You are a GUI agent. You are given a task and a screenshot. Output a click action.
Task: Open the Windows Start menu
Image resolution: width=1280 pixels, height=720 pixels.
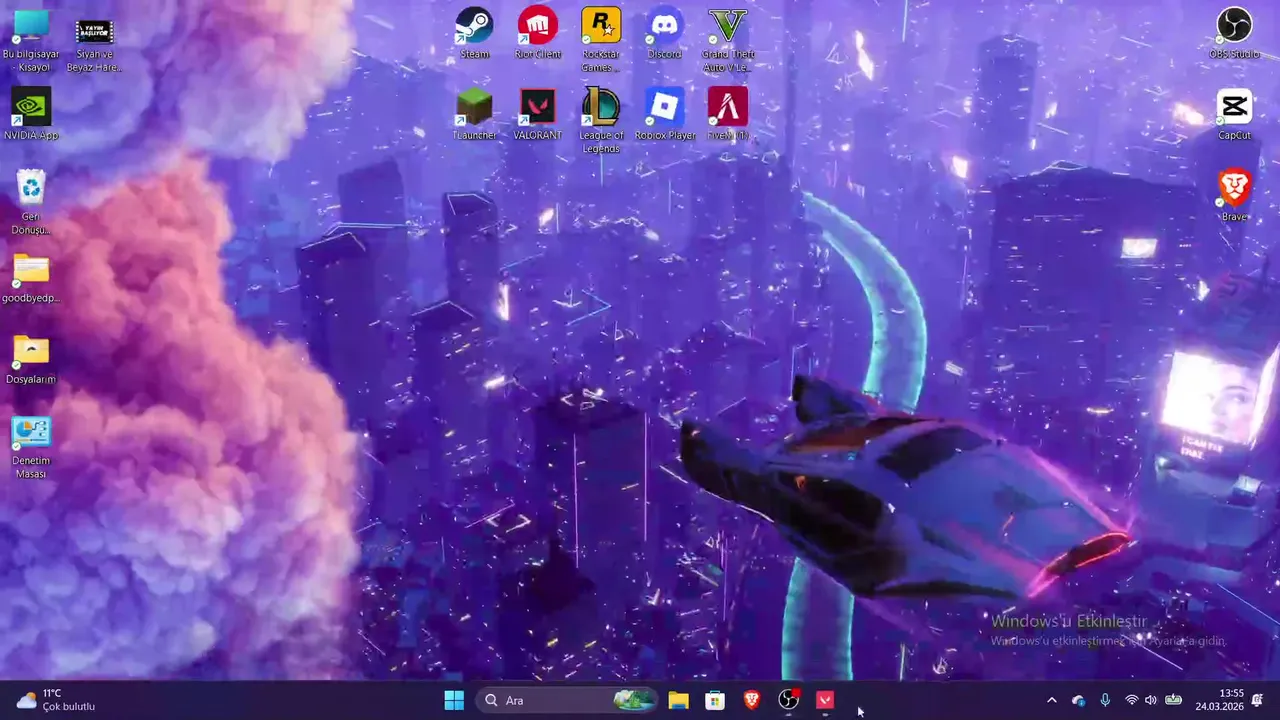(454, 700)
